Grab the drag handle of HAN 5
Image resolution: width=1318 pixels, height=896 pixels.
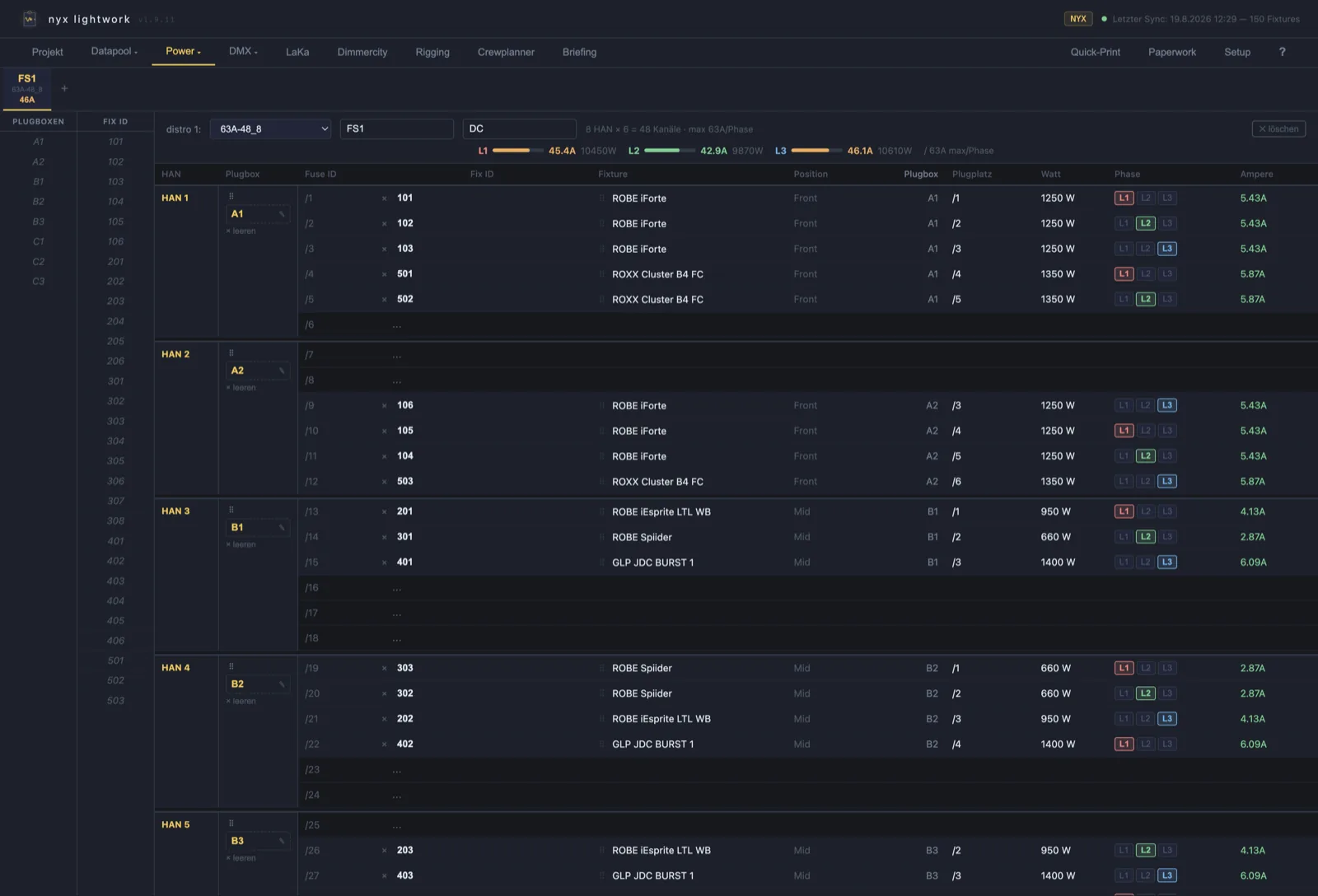(x=231, y=823)
